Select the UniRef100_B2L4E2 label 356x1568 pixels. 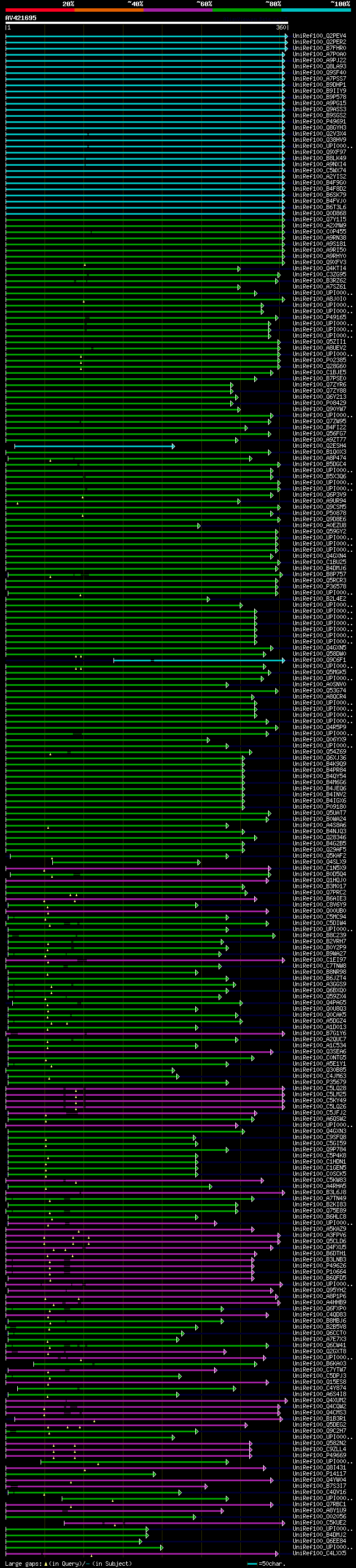click(x=319, y=599)
